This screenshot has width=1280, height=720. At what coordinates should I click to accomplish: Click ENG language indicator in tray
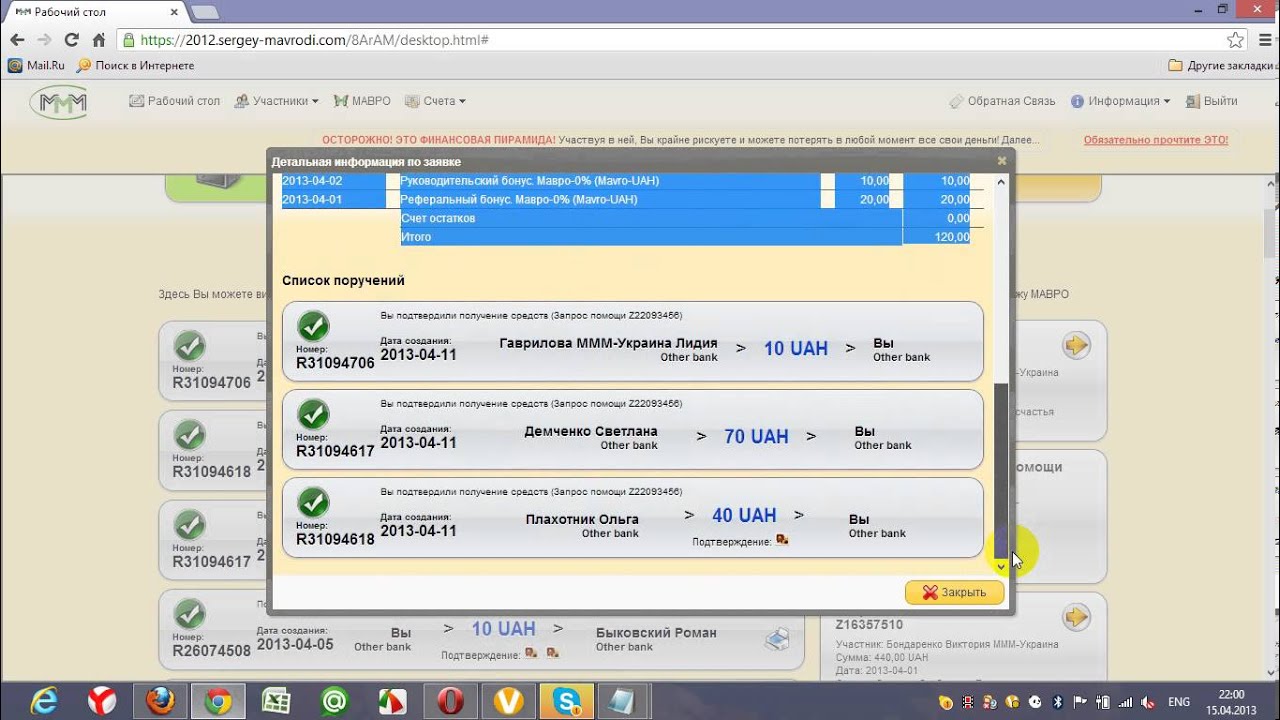click(x=1179, y=702)
